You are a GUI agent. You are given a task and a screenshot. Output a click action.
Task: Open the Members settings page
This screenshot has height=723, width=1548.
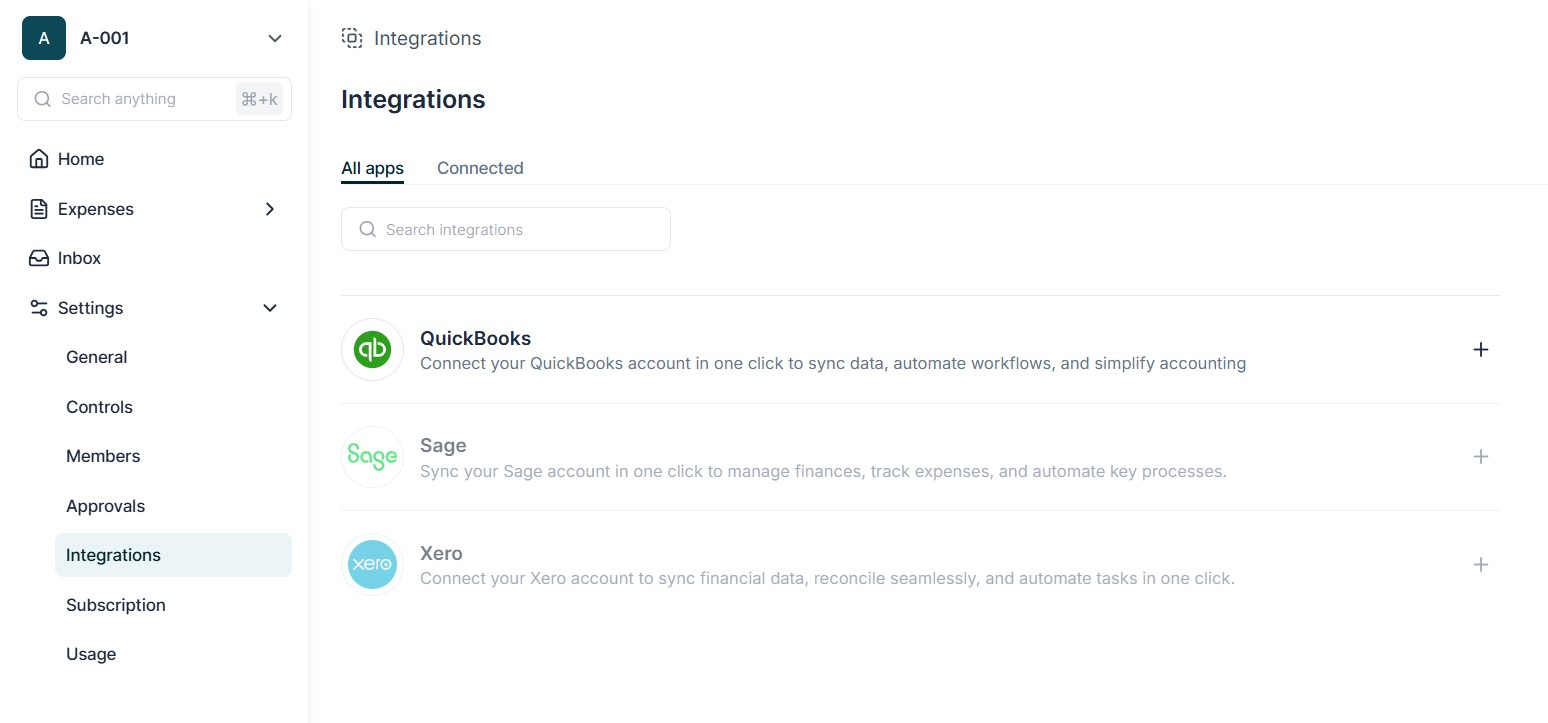(103, 456)
